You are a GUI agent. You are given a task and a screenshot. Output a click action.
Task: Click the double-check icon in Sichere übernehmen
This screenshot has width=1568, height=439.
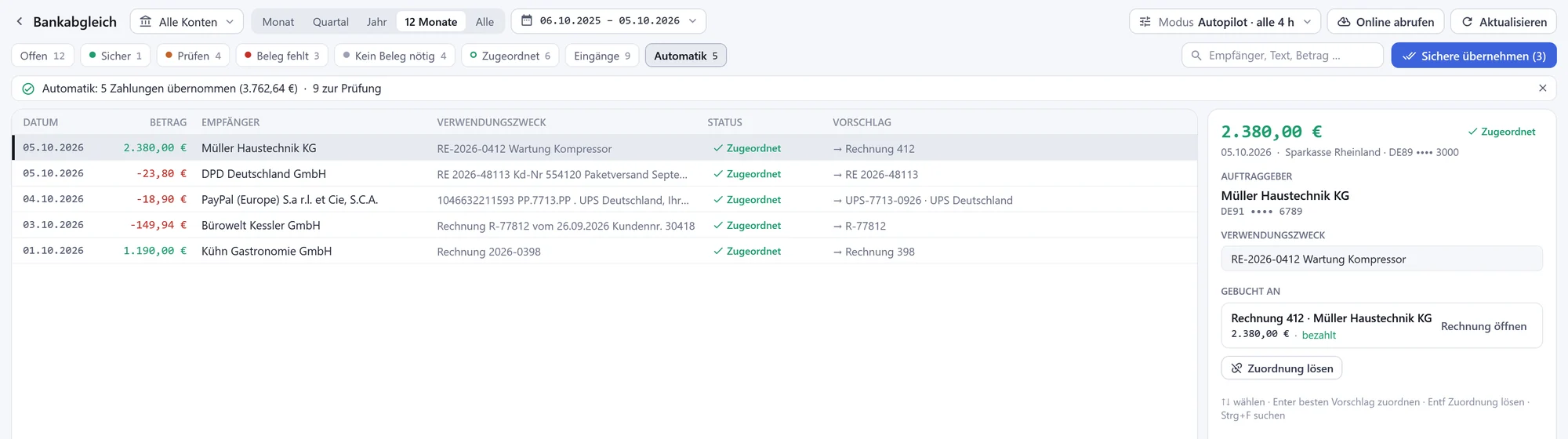[1409, 56]
